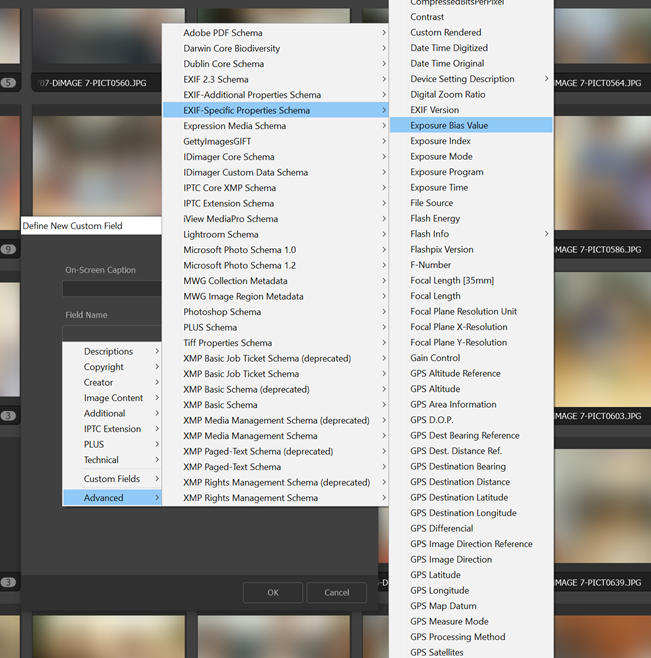Open IDimager Core Schema submenu
Viewport: 651px width, 658px height.
click(x=275, y=157)
